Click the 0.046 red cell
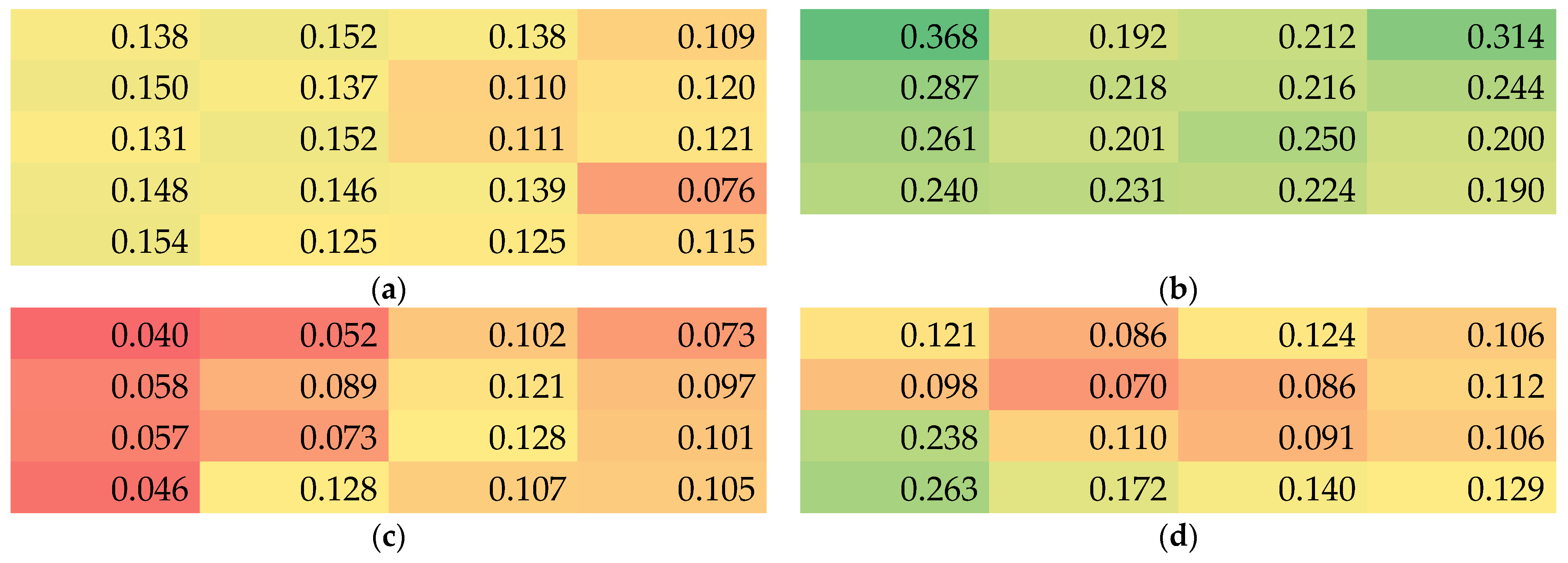Screen dimensions: 1568x563 (x=105, y=487)
